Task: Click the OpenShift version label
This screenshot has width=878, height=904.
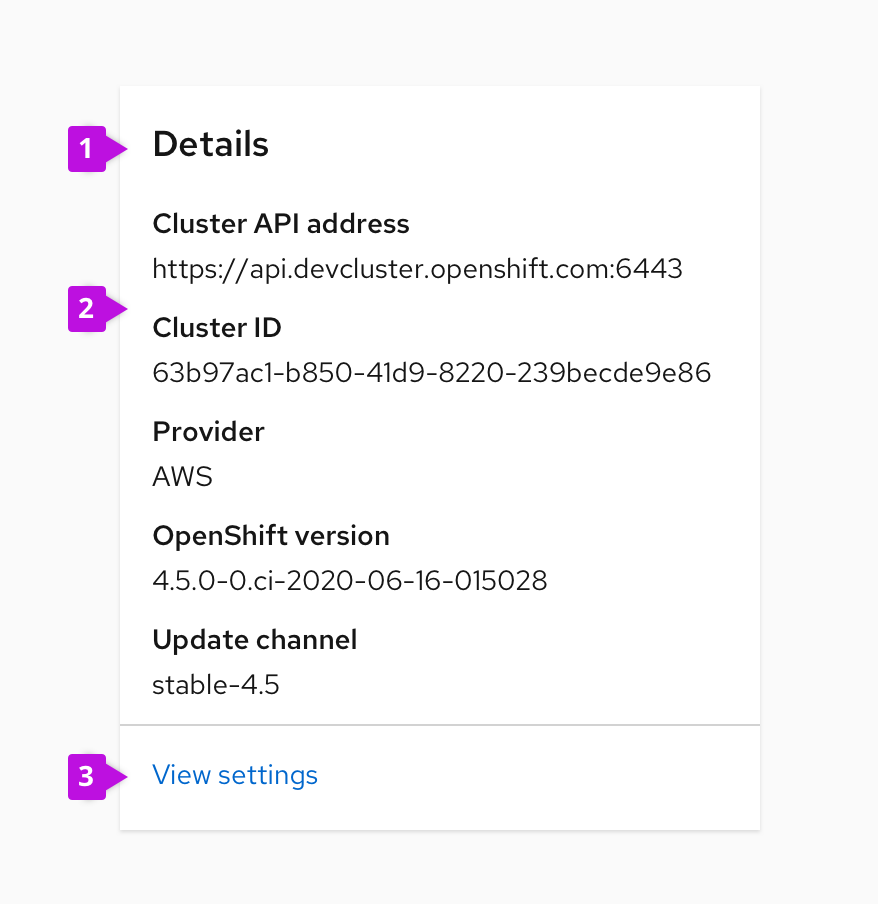Action: pos(271,536)
